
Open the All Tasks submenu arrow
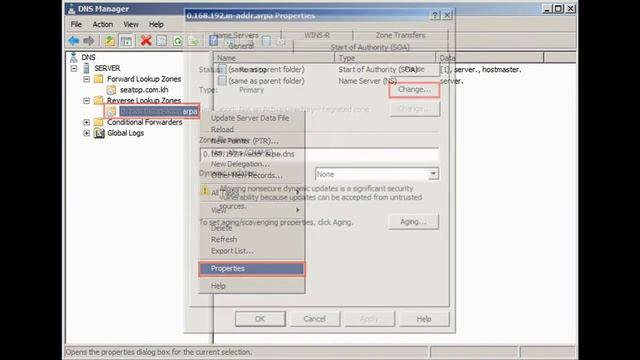pyautogui.click(x=298, y=192)
